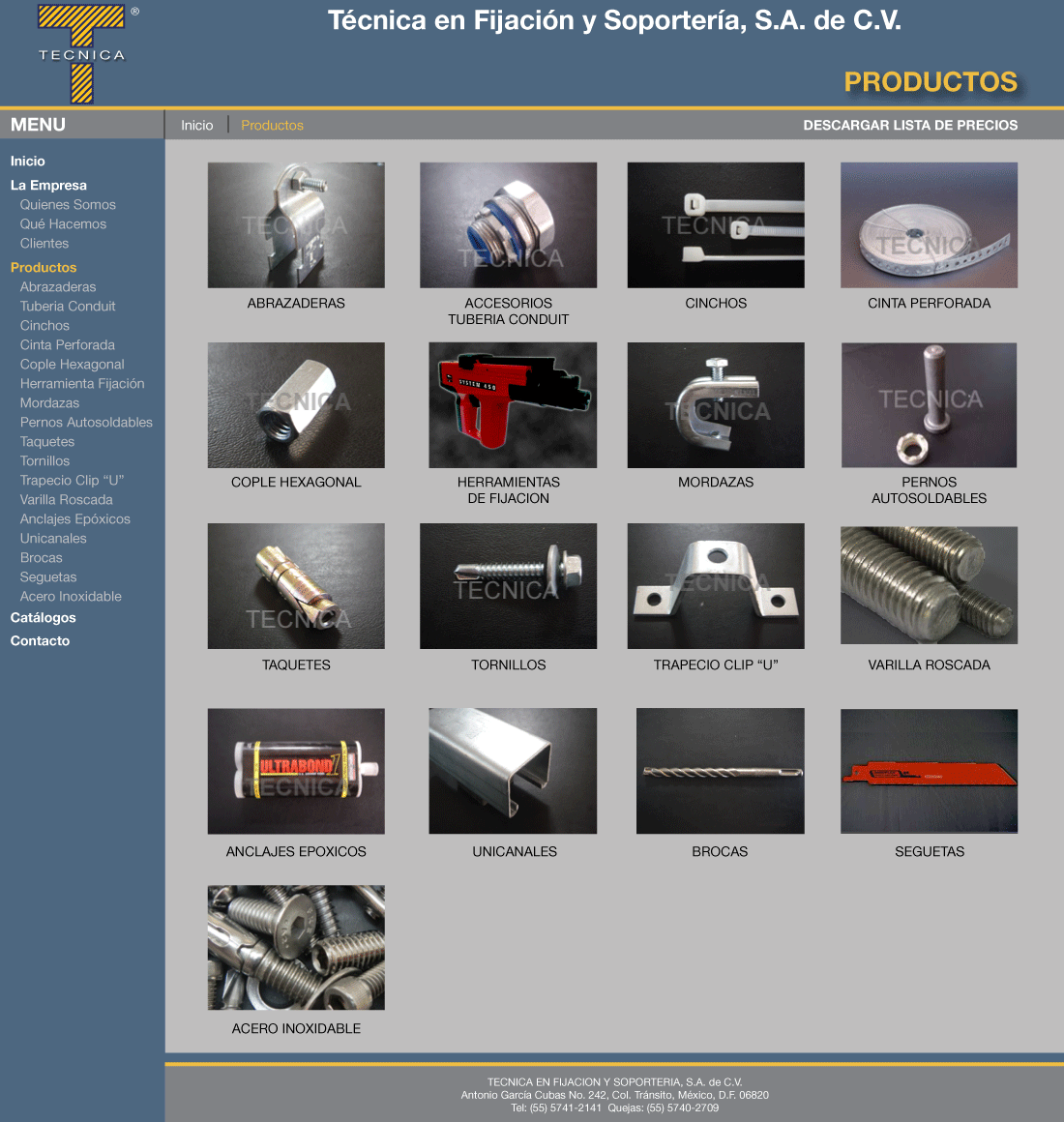
Task: Open Quienes Somos in the sidebar
Action: [68, 204]
